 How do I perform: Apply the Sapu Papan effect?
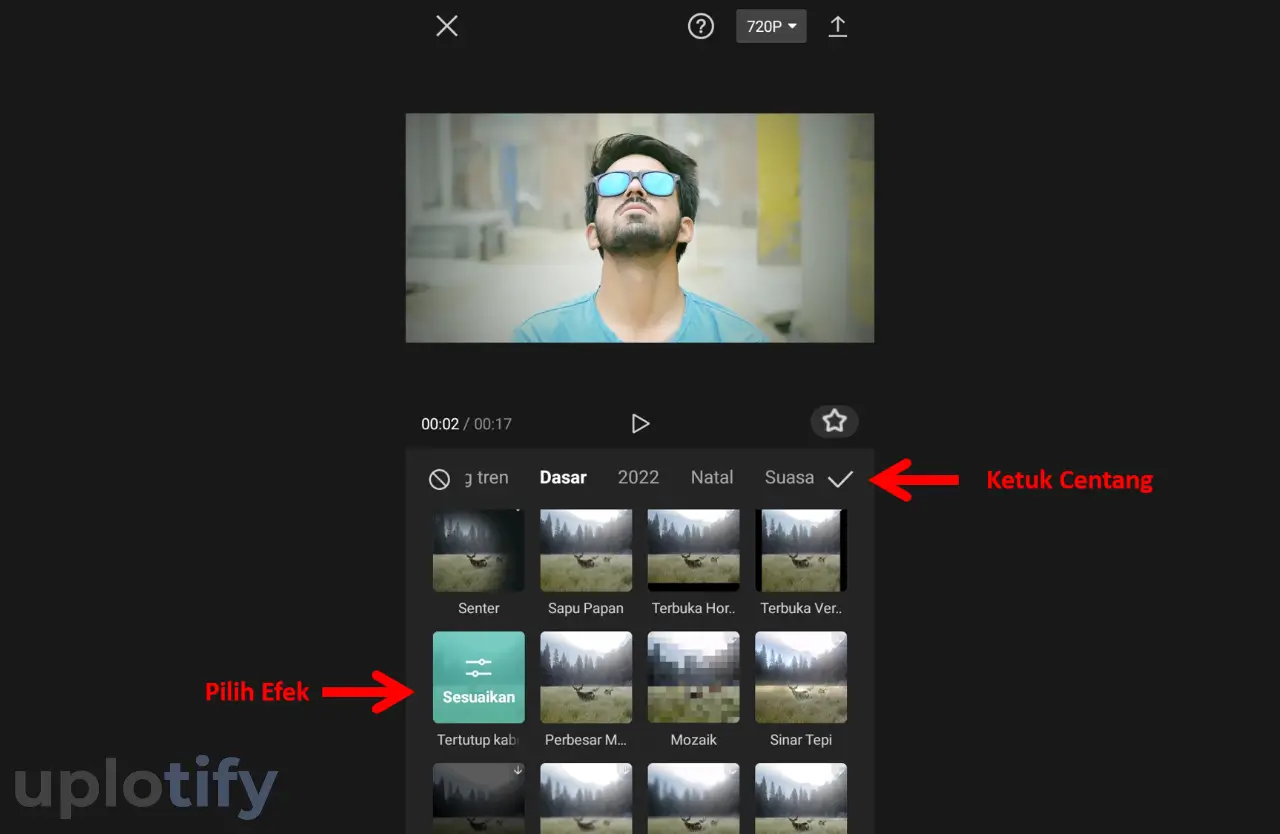tap(586, 550)
